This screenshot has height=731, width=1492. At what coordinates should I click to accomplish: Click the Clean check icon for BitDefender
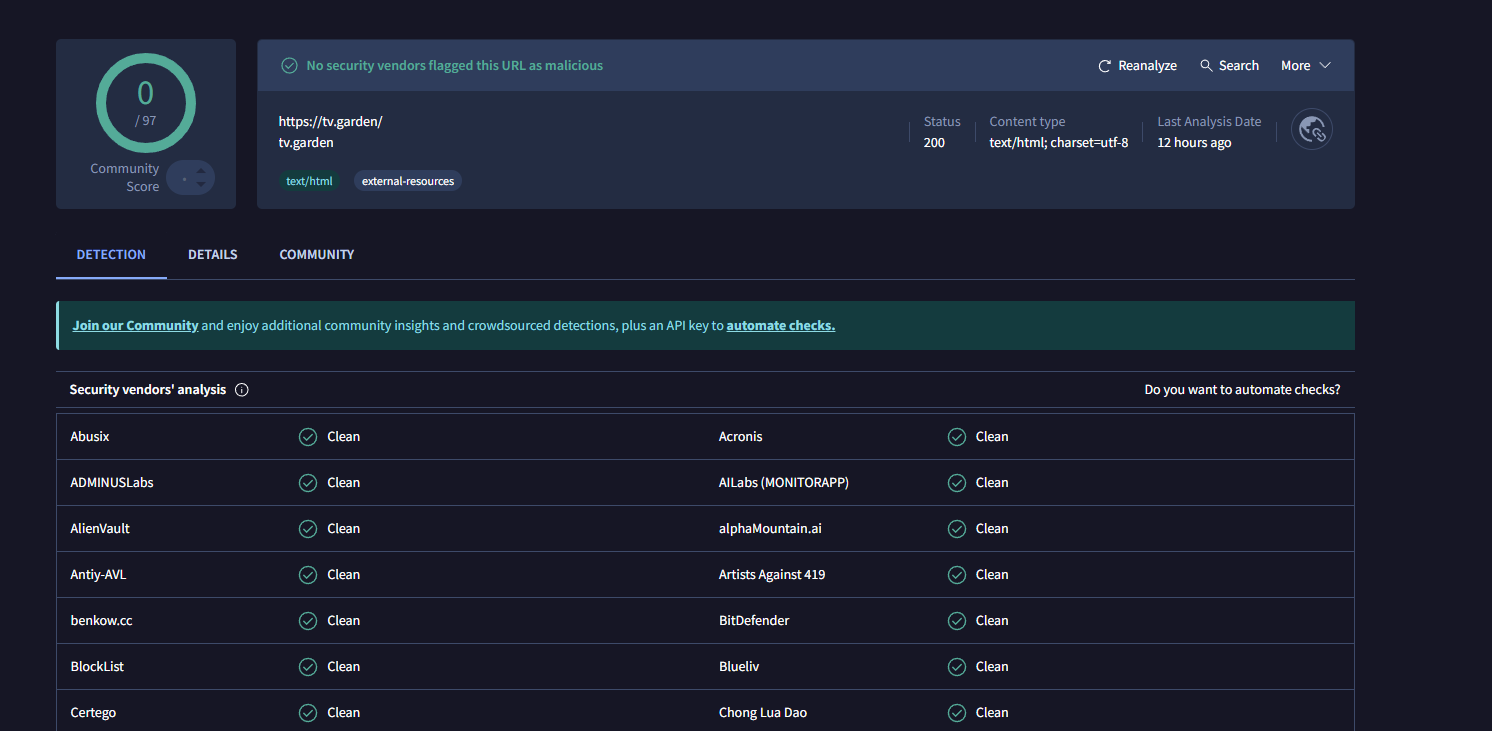pos(957,621)
